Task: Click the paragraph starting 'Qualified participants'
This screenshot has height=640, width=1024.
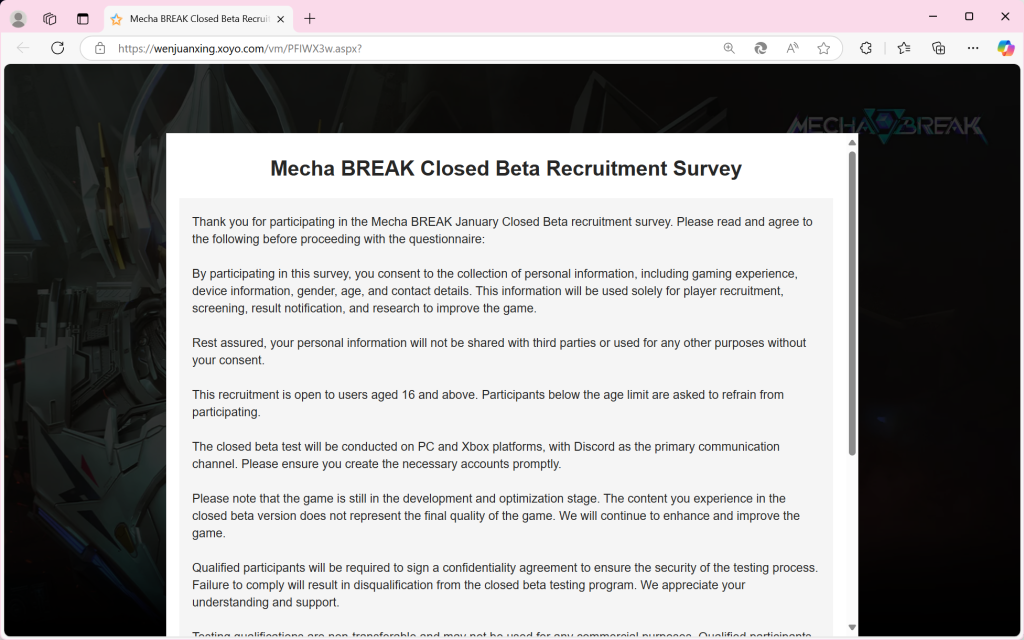Action: (505, 585)
